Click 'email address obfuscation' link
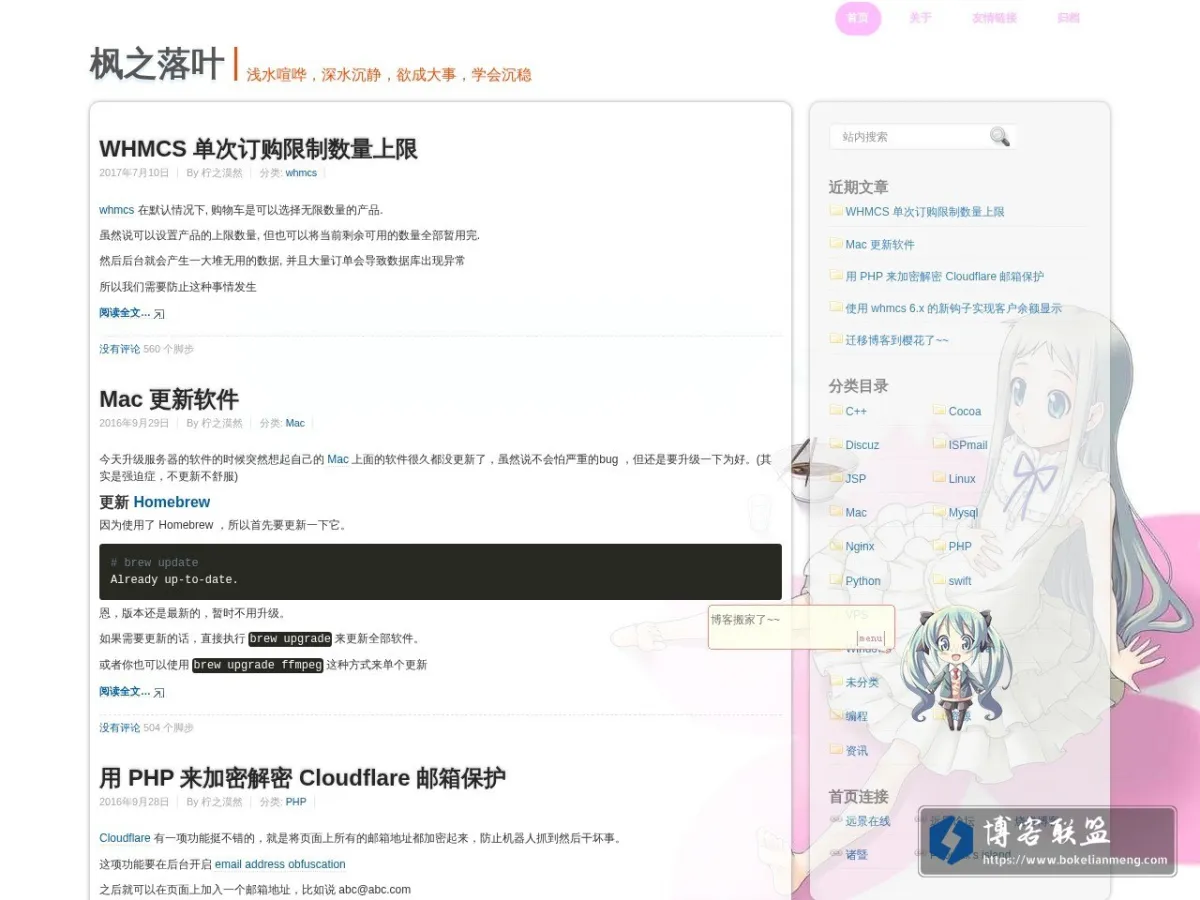This screenshot has height=900, width=1200. pyautogui.click(x=280, y=864)
